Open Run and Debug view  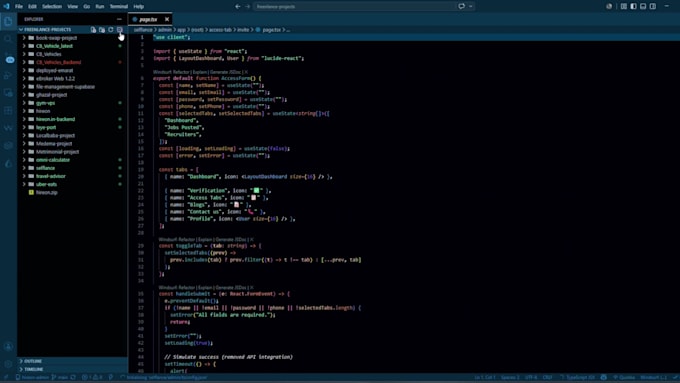pos(8,75)
